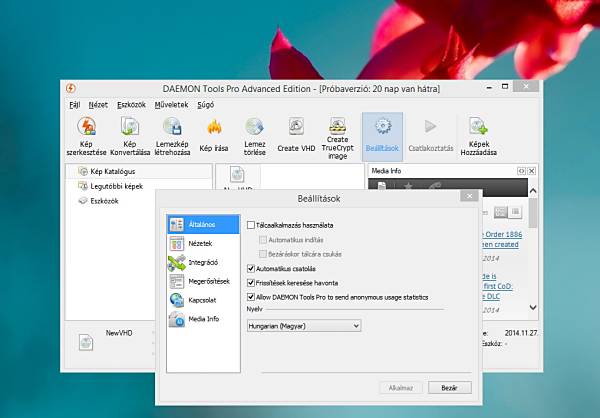Switch Media Info to grid view
Viewport: 600px width, 418px height.
coord(501,212)
